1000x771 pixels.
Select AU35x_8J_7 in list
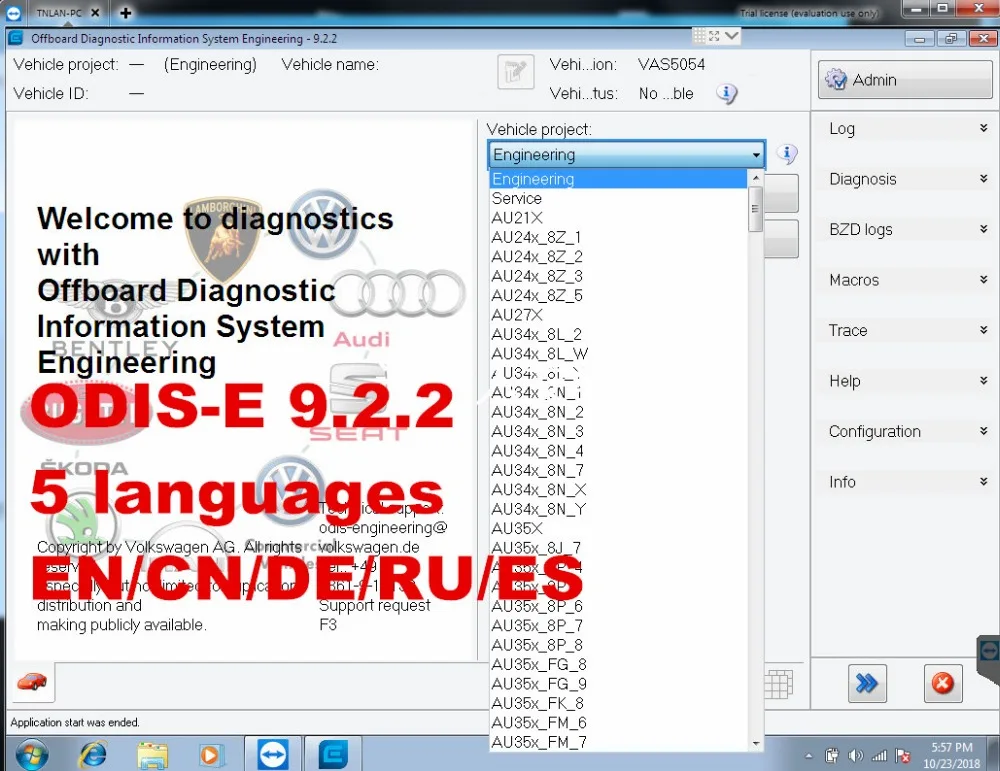pyautogui.click(x=618, y=548)
